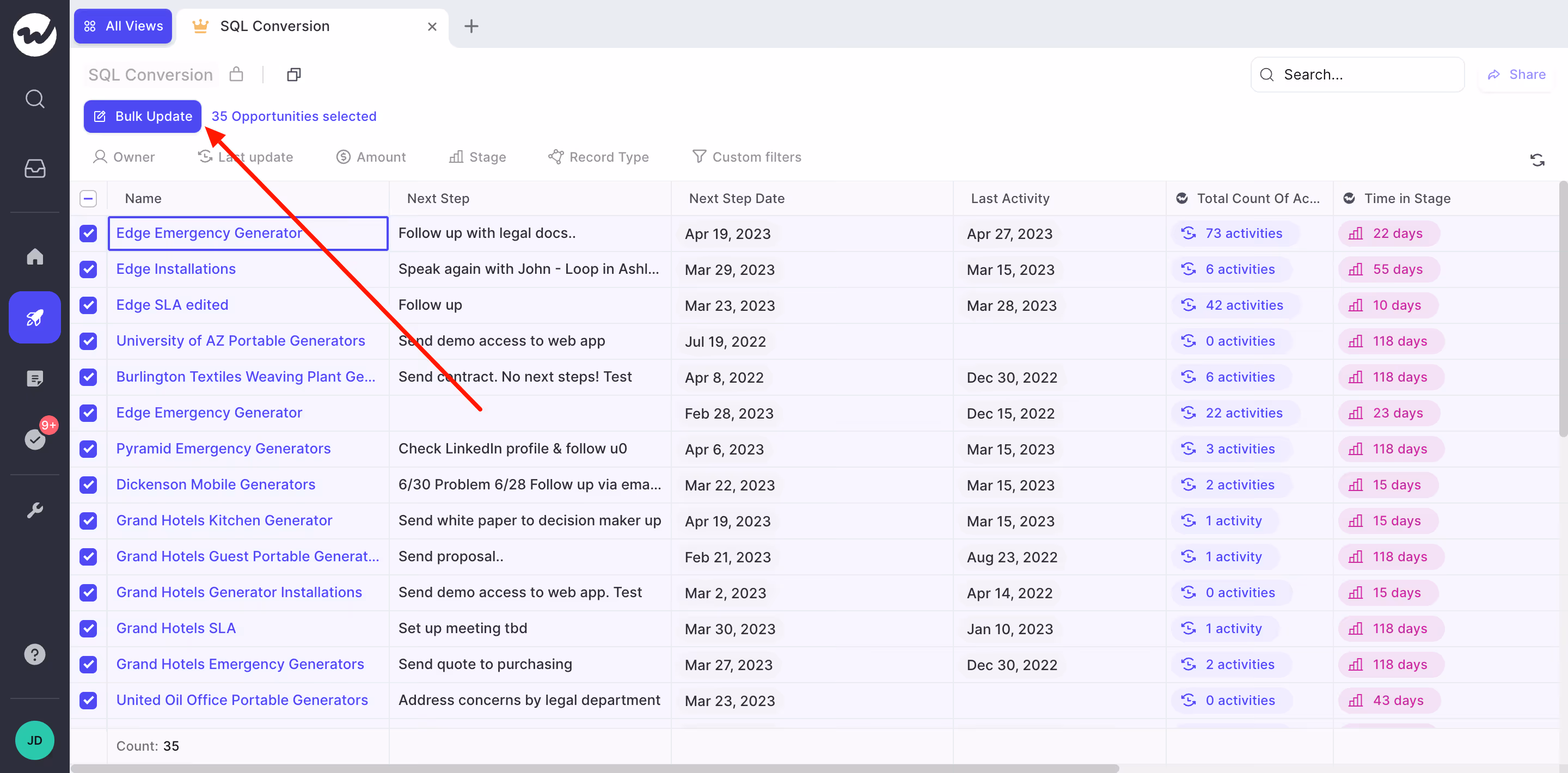This screenshot has height=773, width=1568.
Task: Open settings via the wrench icon
Action: tap(35, 510)
